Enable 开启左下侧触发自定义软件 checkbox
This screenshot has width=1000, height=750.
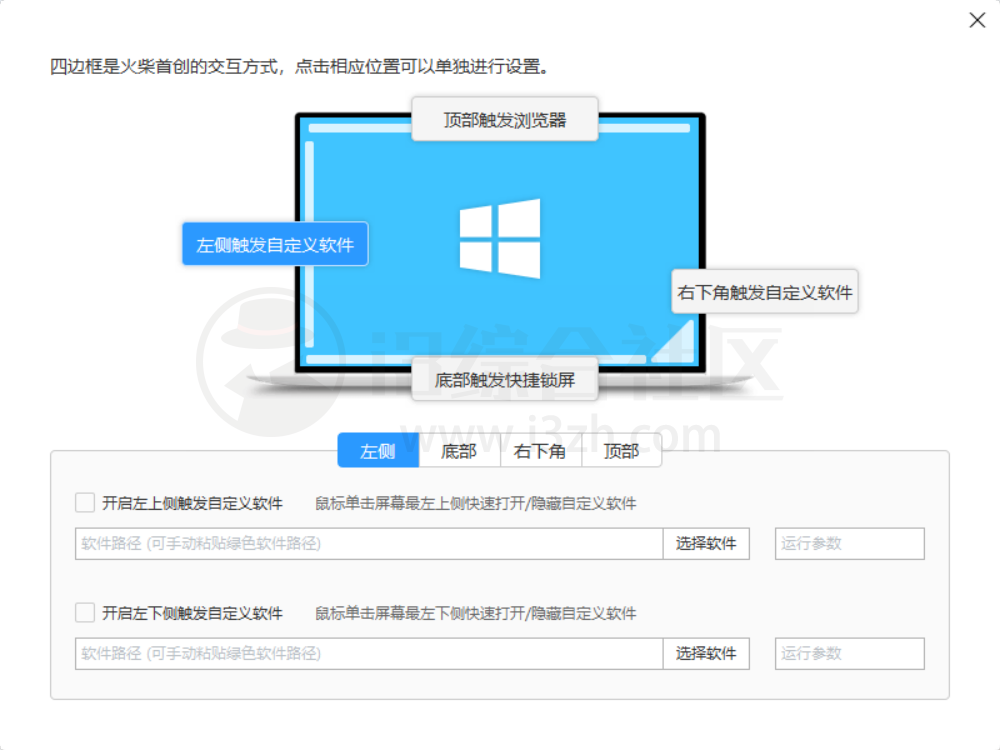(x=85, y=613)
